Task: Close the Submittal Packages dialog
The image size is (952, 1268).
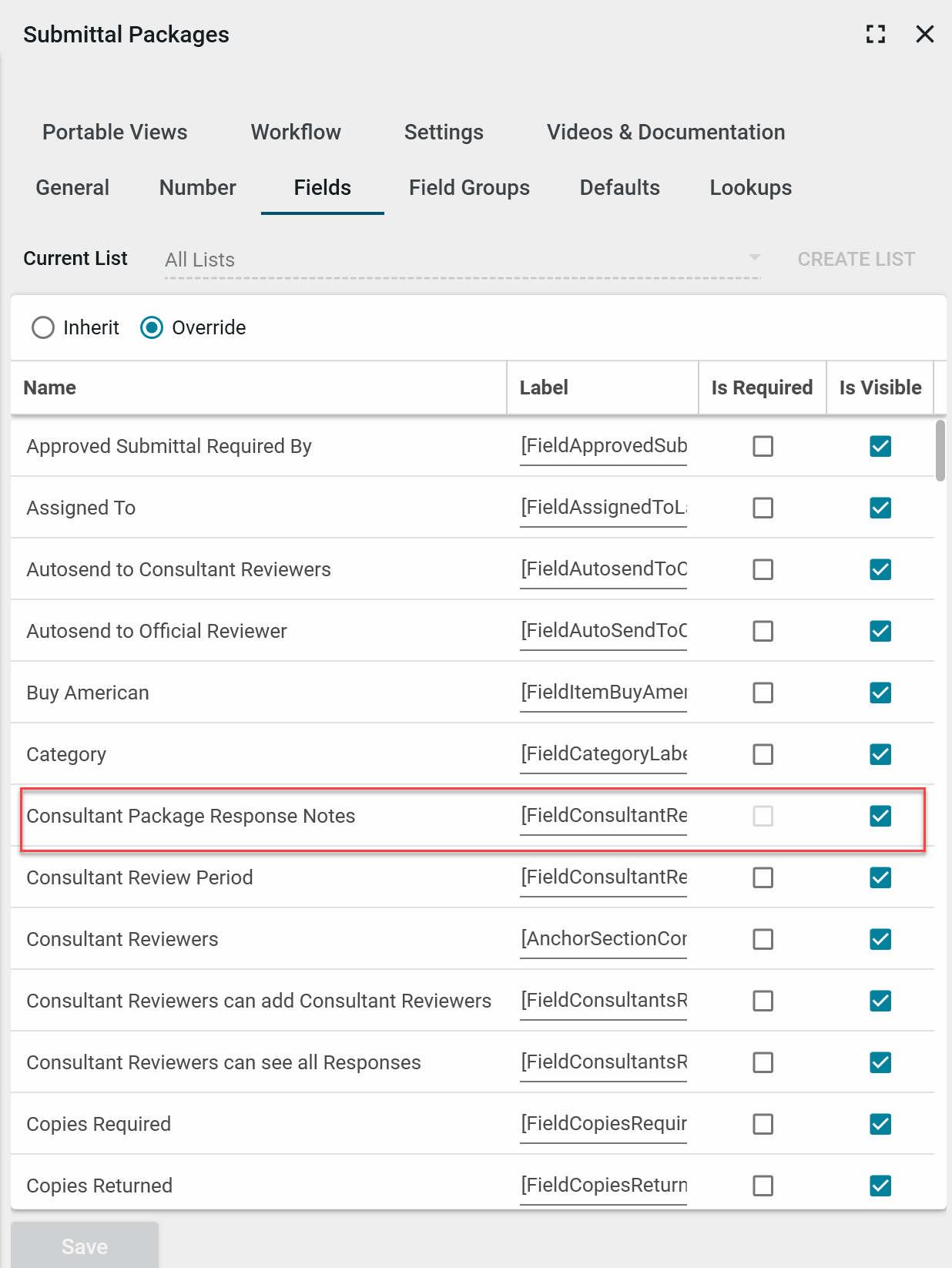Action: pos(924,34)
